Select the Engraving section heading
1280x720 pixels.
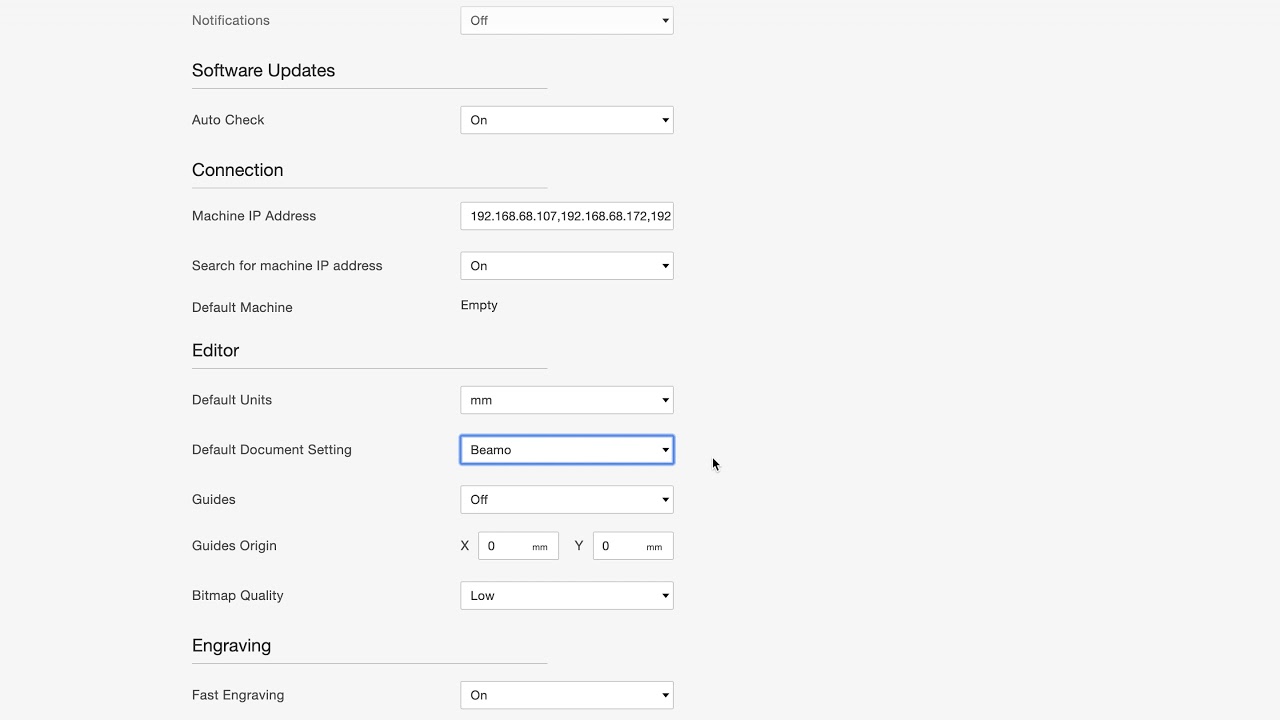tap(231, 646)
